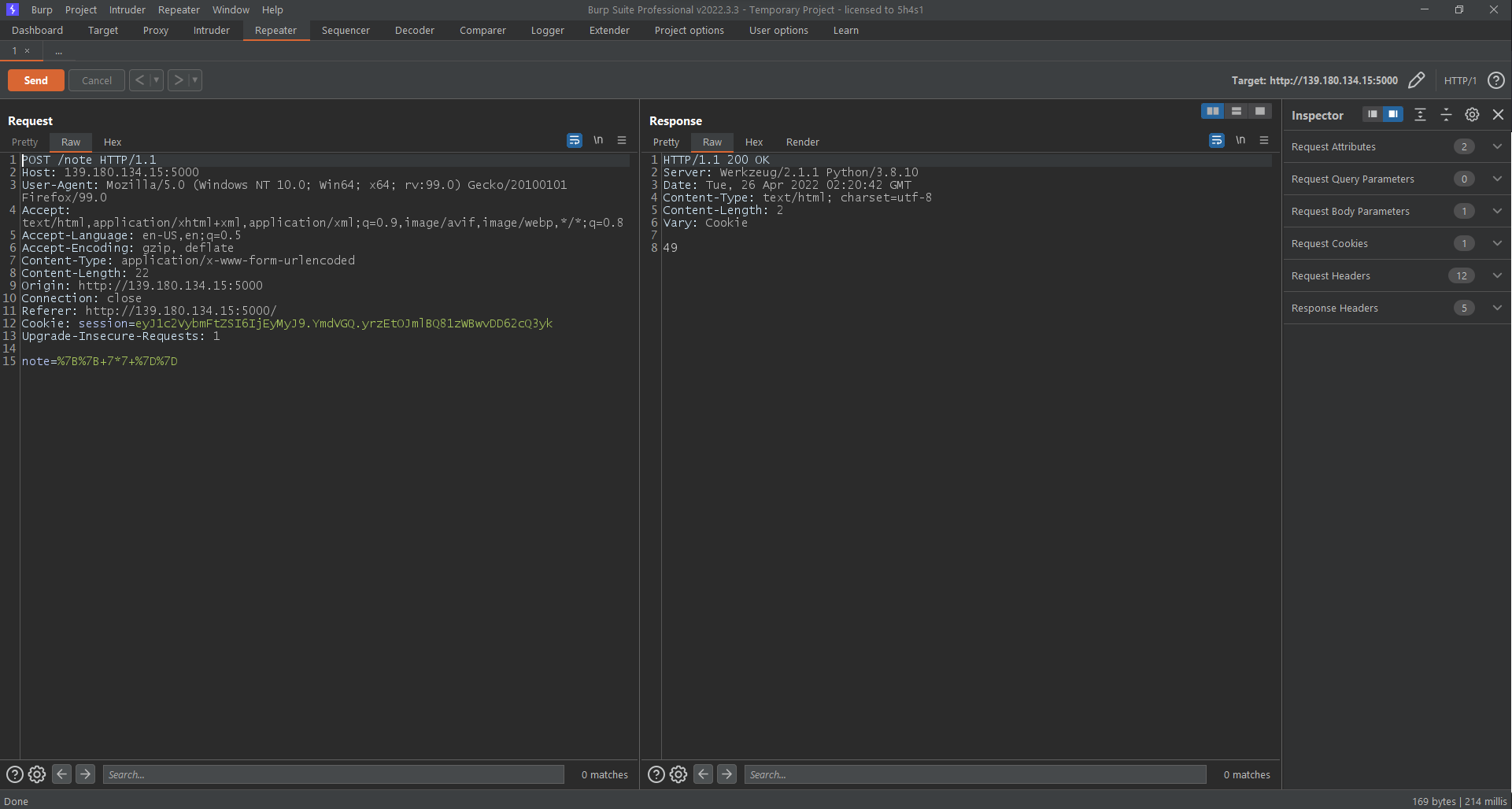This screenshot has width=1512, height=809.
Task: Close the Inspector panel
Action: point(1498,115)
